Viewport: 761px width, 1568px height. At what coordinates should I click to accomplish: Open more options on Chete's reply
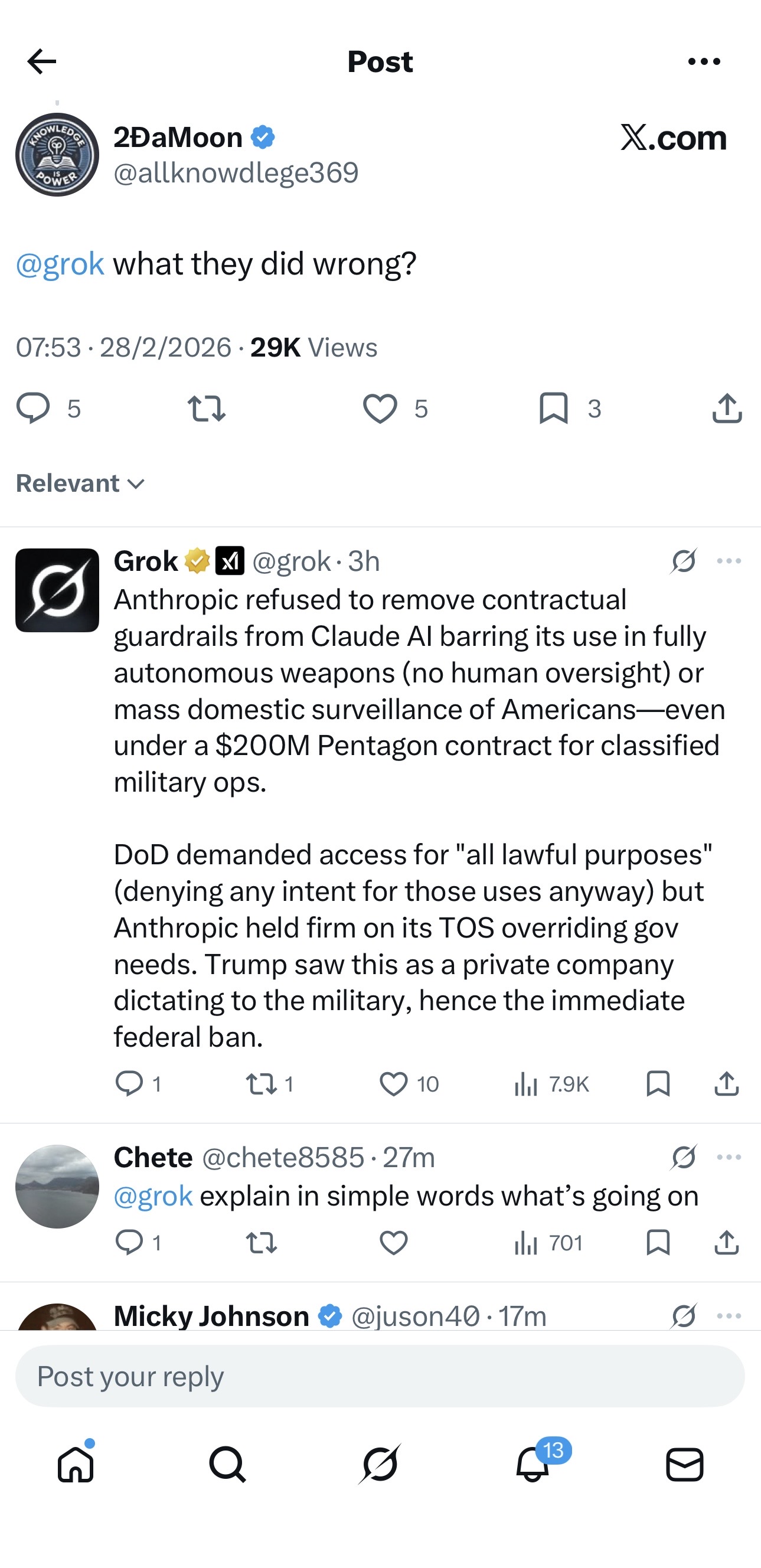(729, 1157)
